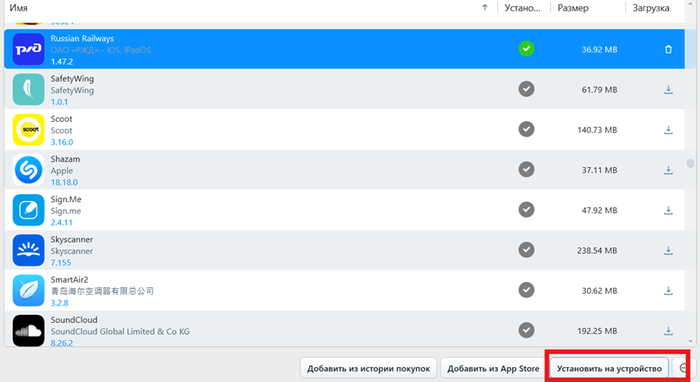
Task: Click the Shazam app icon
Action: tap(29, 170)
